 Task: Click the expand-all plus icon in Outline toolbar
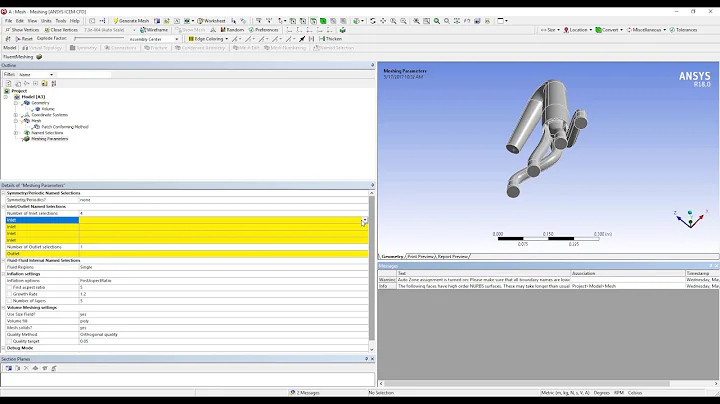pos(35,84)
